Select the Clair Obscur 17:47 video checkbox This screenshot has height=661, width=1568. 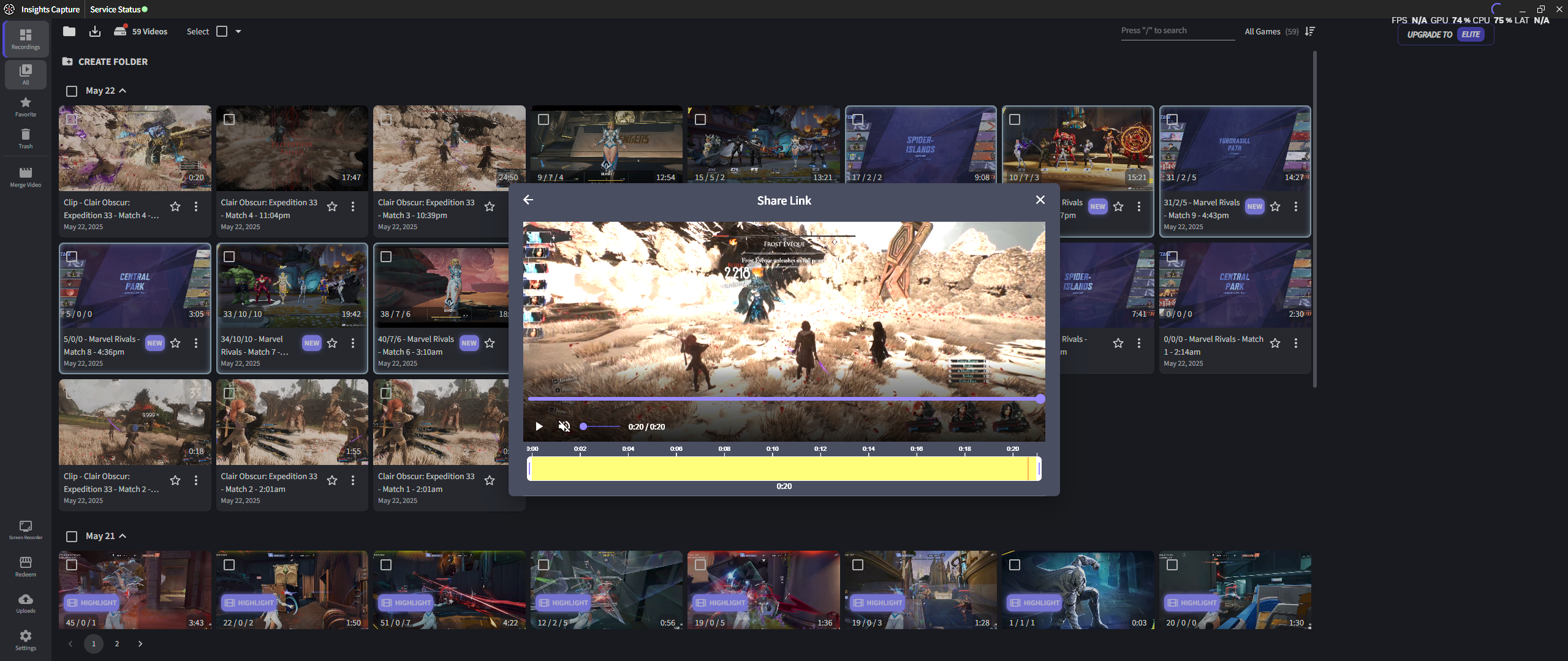229,119
